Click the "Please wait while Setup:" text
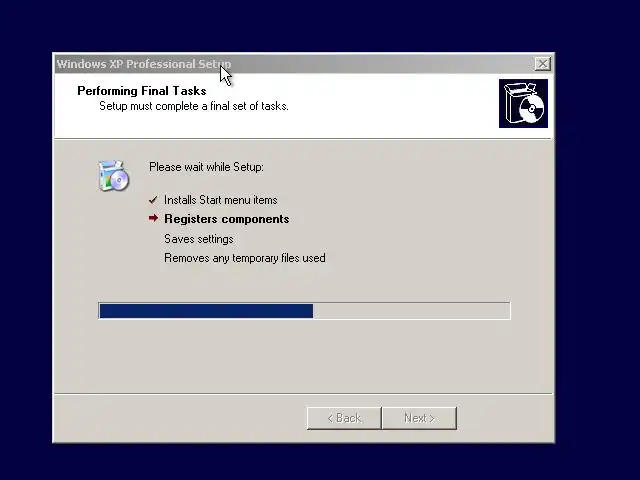Image resolution: width=640 pixels, height=480 pixels. (x=206, y=167)
